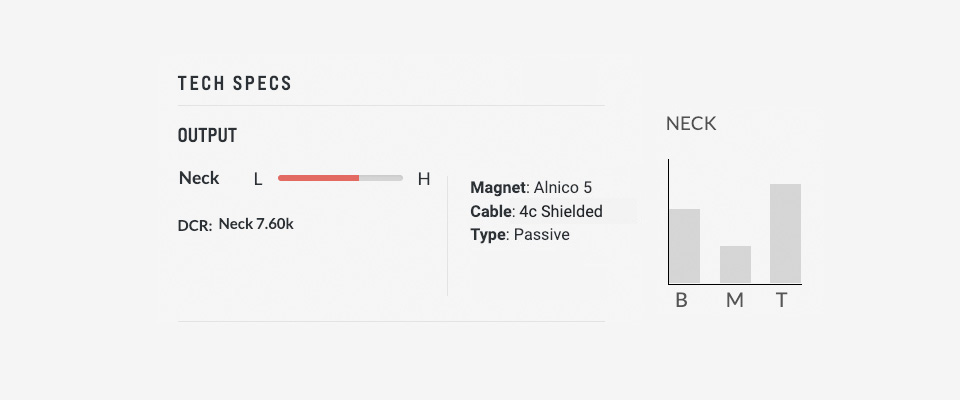Click the Type: Passive spec
This screenshot has height=400, width=960.
click(x=520, y=235)
